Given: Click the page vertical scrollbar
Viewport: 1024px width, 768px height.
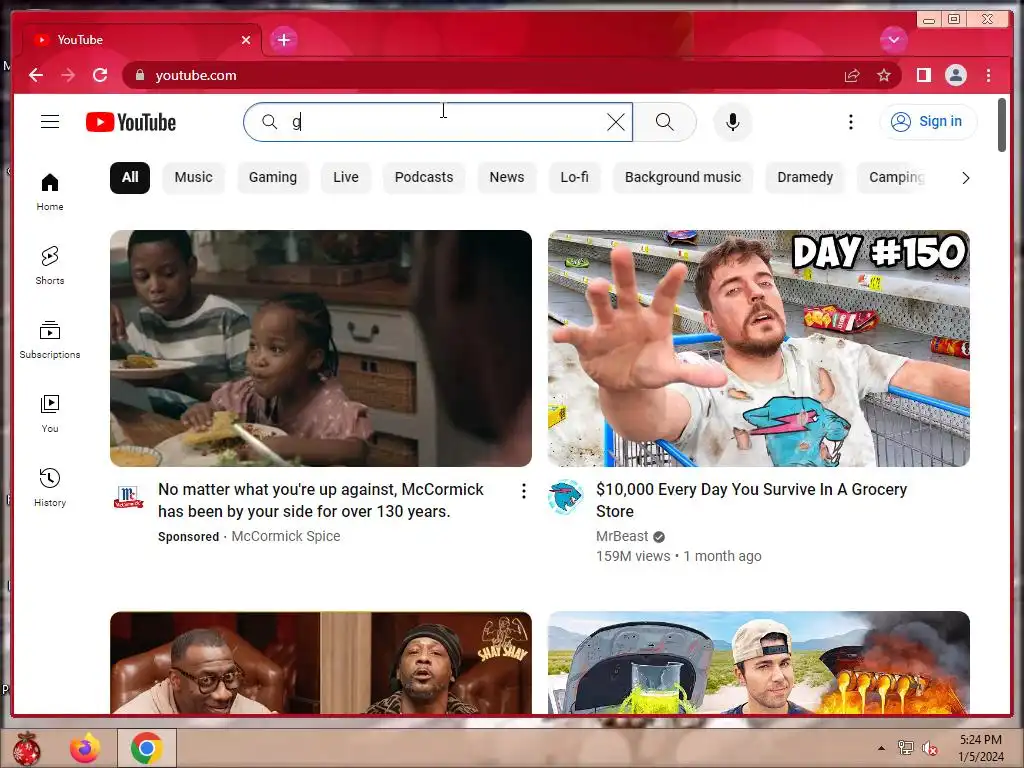Looking at the screenshot, I should (1002, 124).
